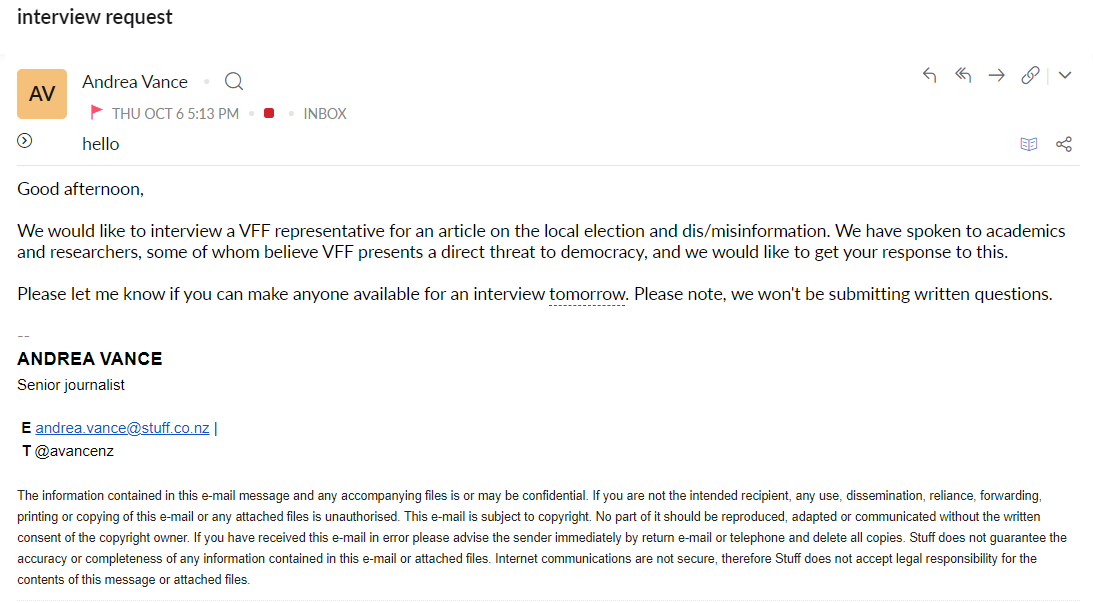
Task: Click the THU OCT 6 5:13 PM timestamp
Action: [x=175, y=114]
